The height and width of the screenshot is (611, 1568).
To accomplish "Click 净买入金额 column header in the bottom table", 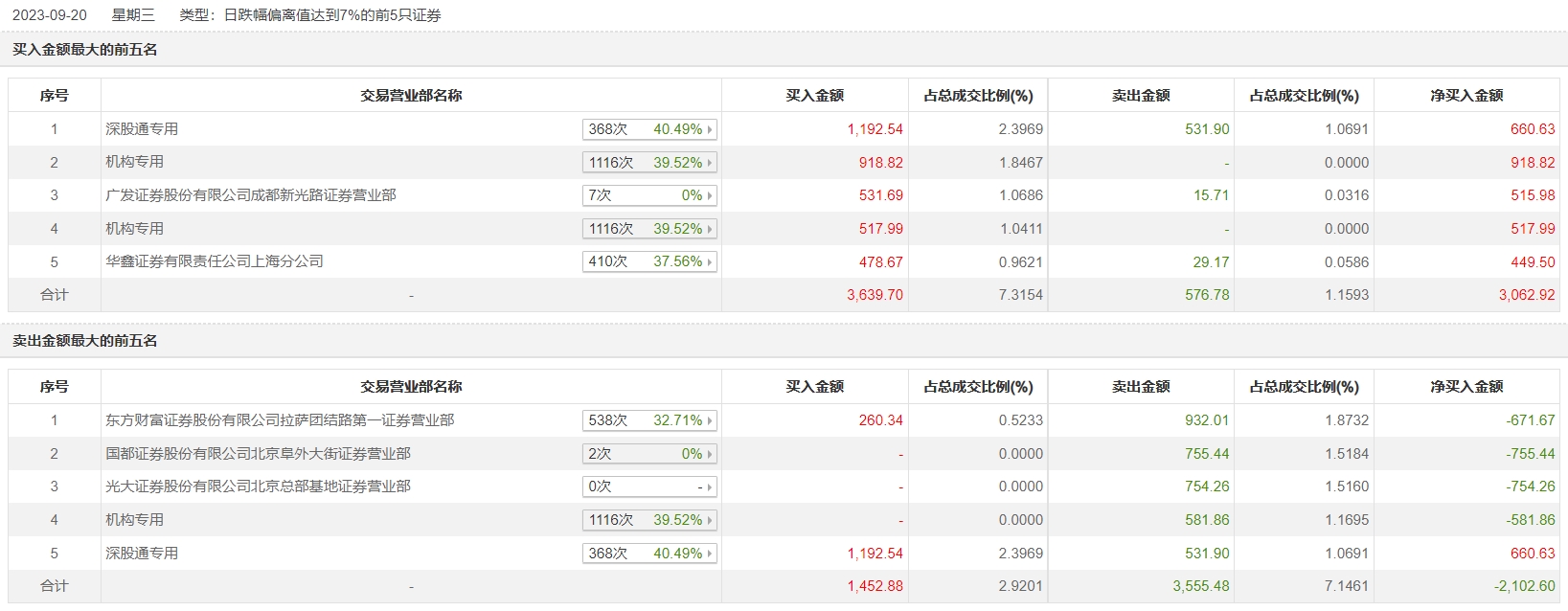I will coord(1466,387).
